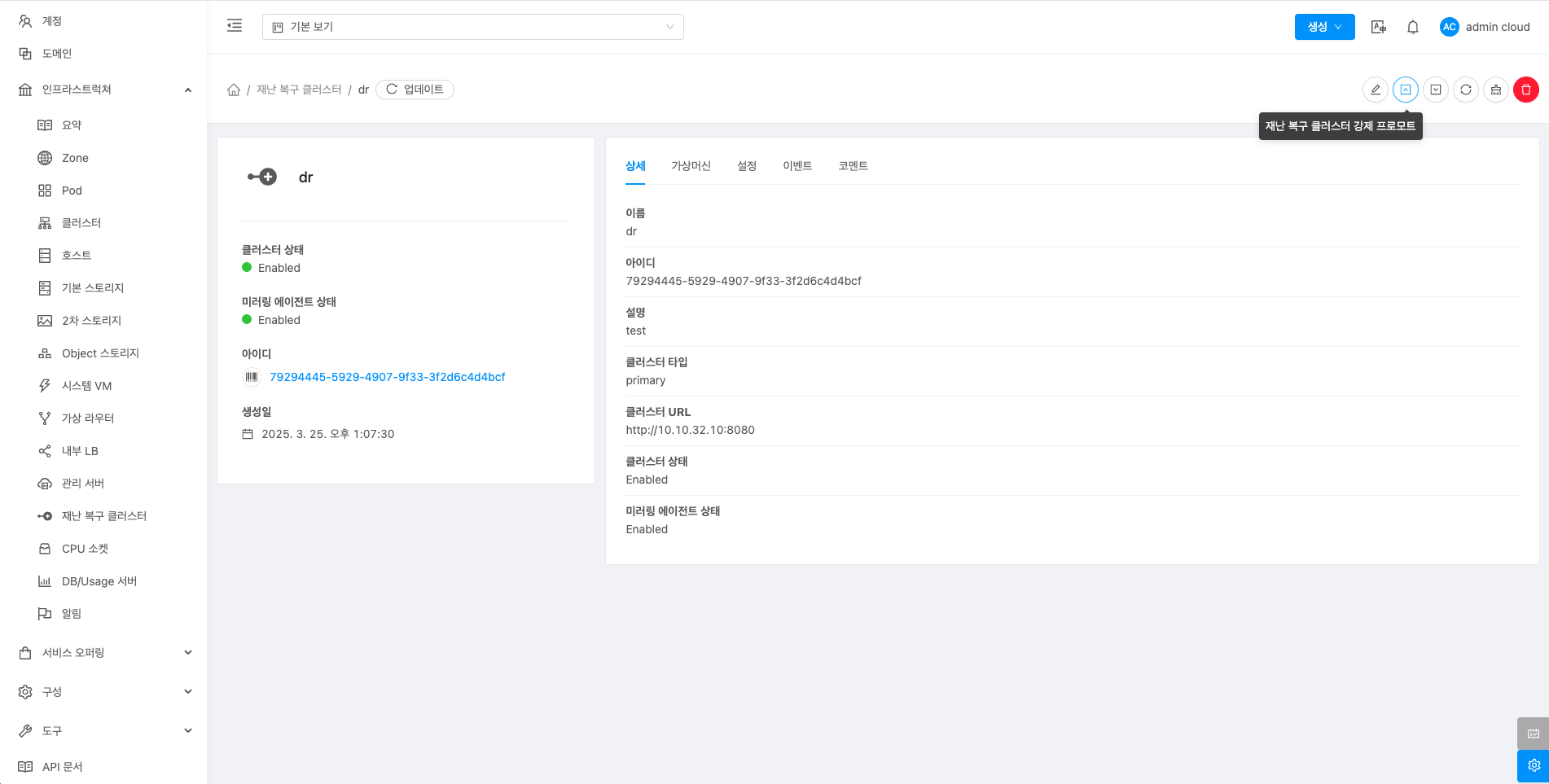The image size is (1549, 784).
Task: Open the notifications bell icon
Action: [1412, 27]
